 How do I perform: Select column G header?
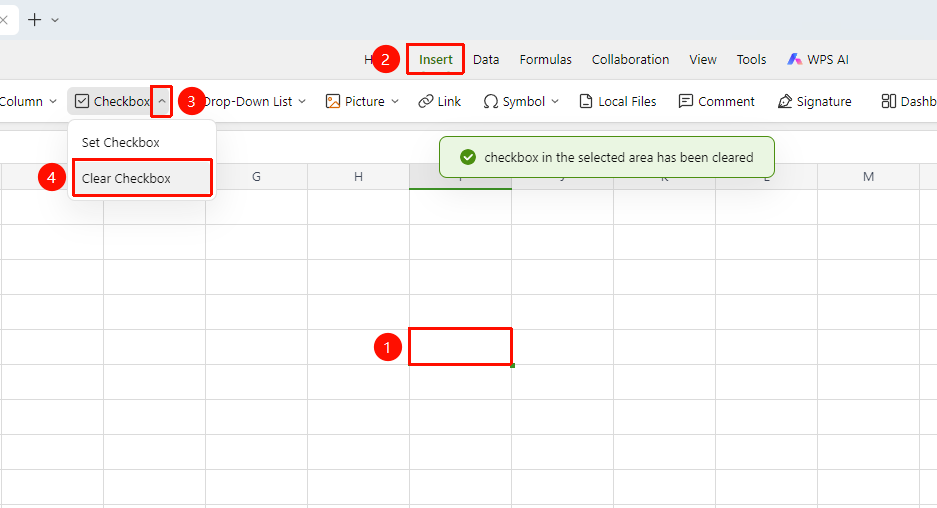(256, 176)
